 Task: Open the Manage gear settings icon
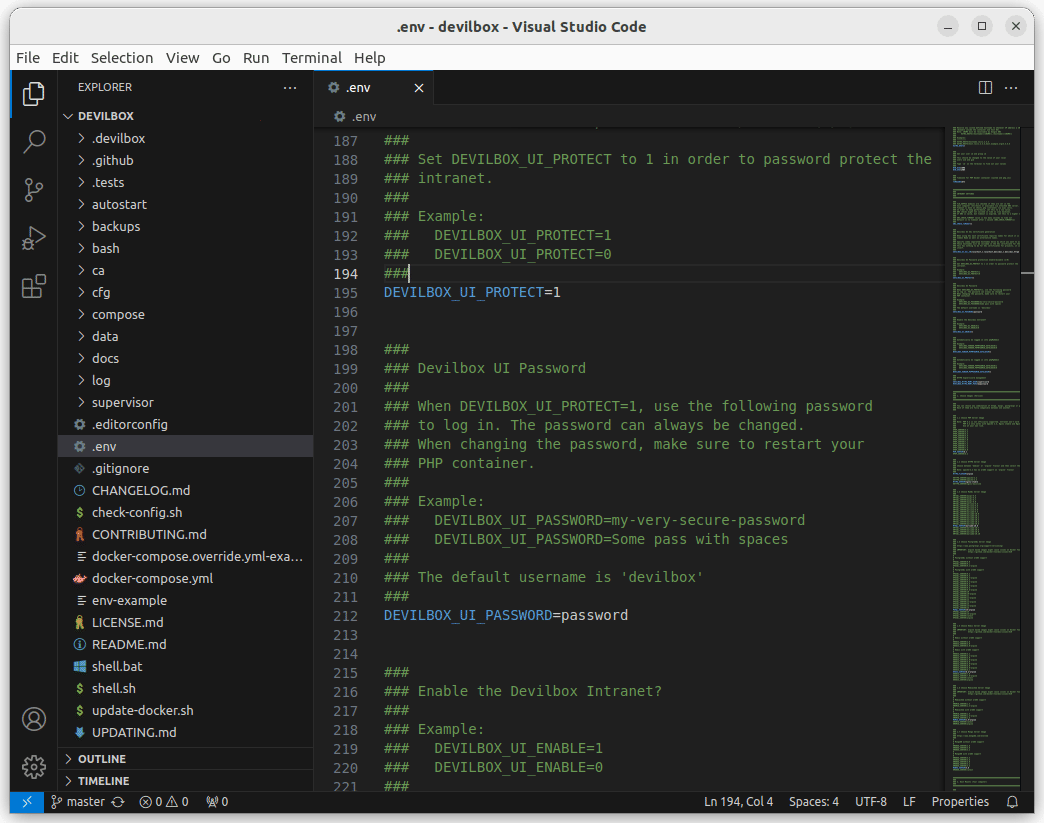pyautogui.click(x=34, y=767)
